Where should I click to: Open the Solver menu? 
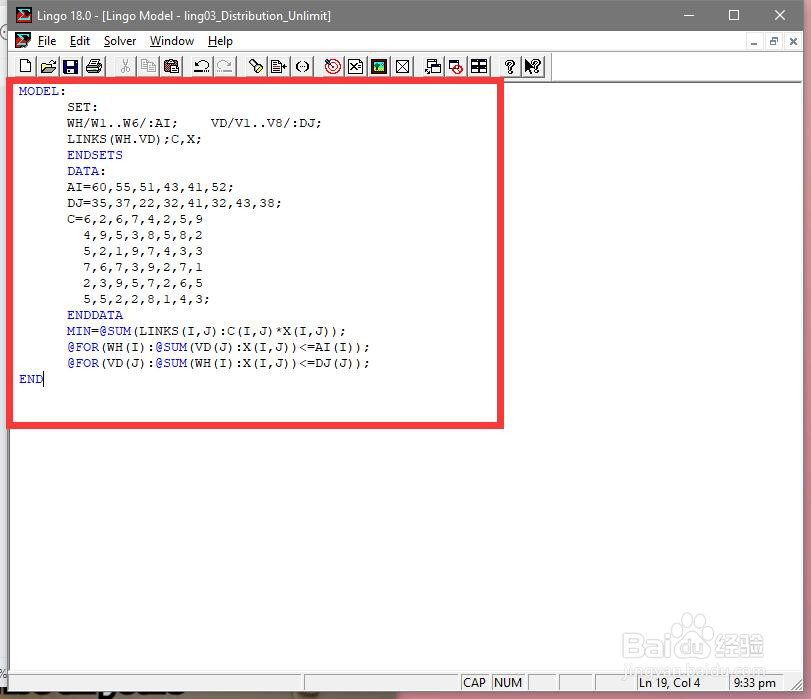point(119,41)
